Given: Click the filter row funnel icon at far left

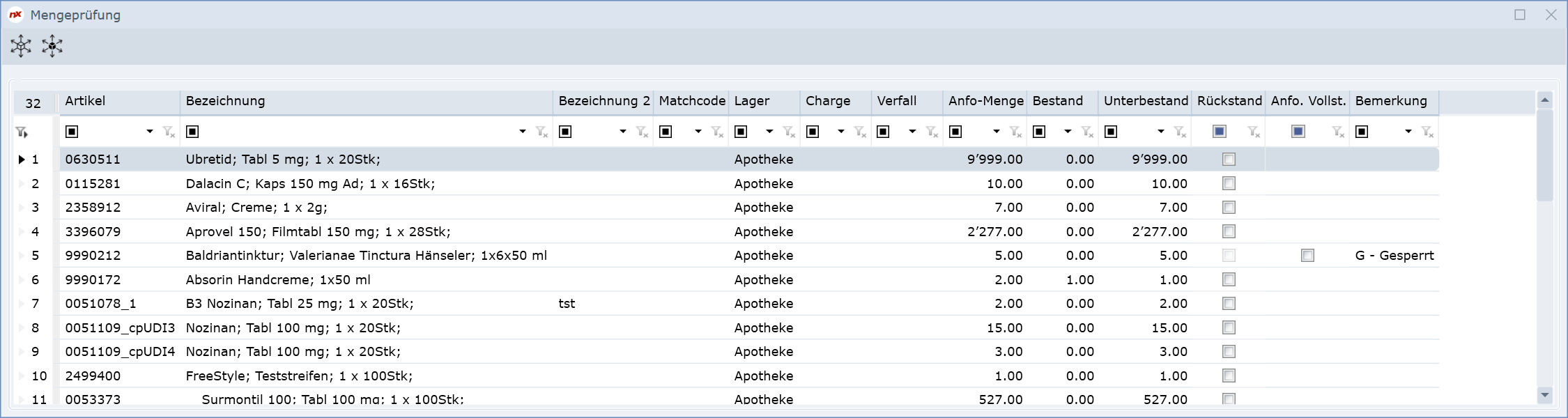Looking at the screenshot, I should pos(22,132).
